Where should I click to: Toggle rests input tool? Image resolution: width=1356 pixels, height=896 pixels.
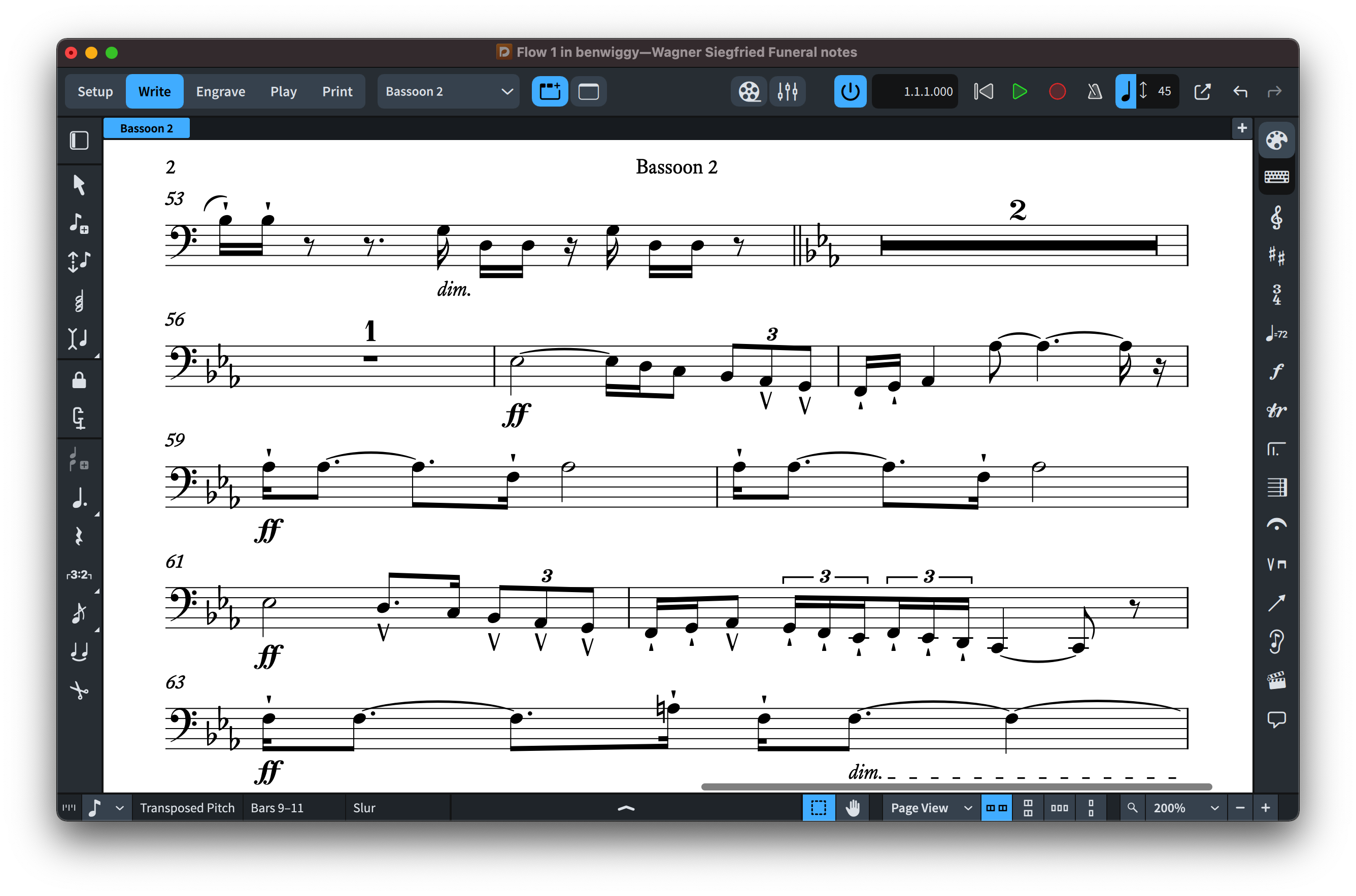[79, 536]
